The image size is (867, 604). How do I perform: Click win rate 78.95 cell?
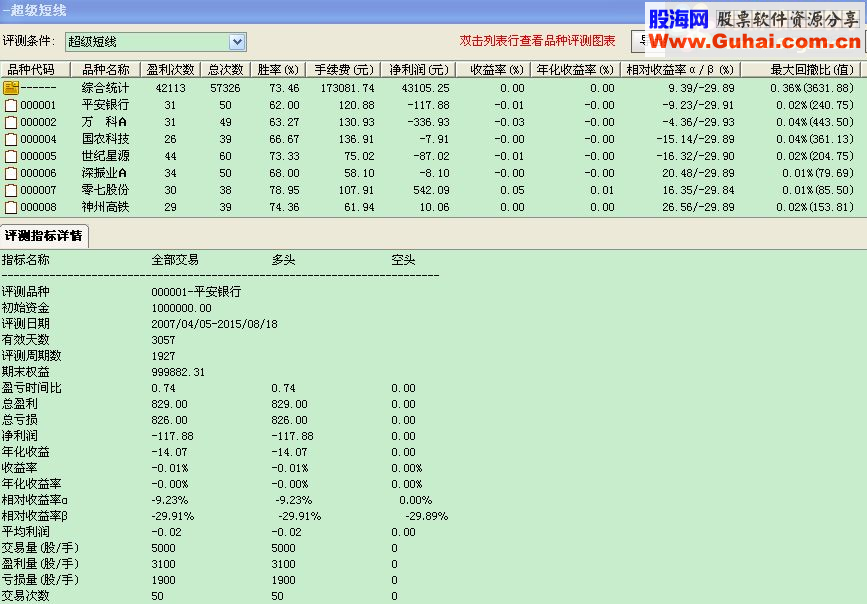[x=284, y=191]
